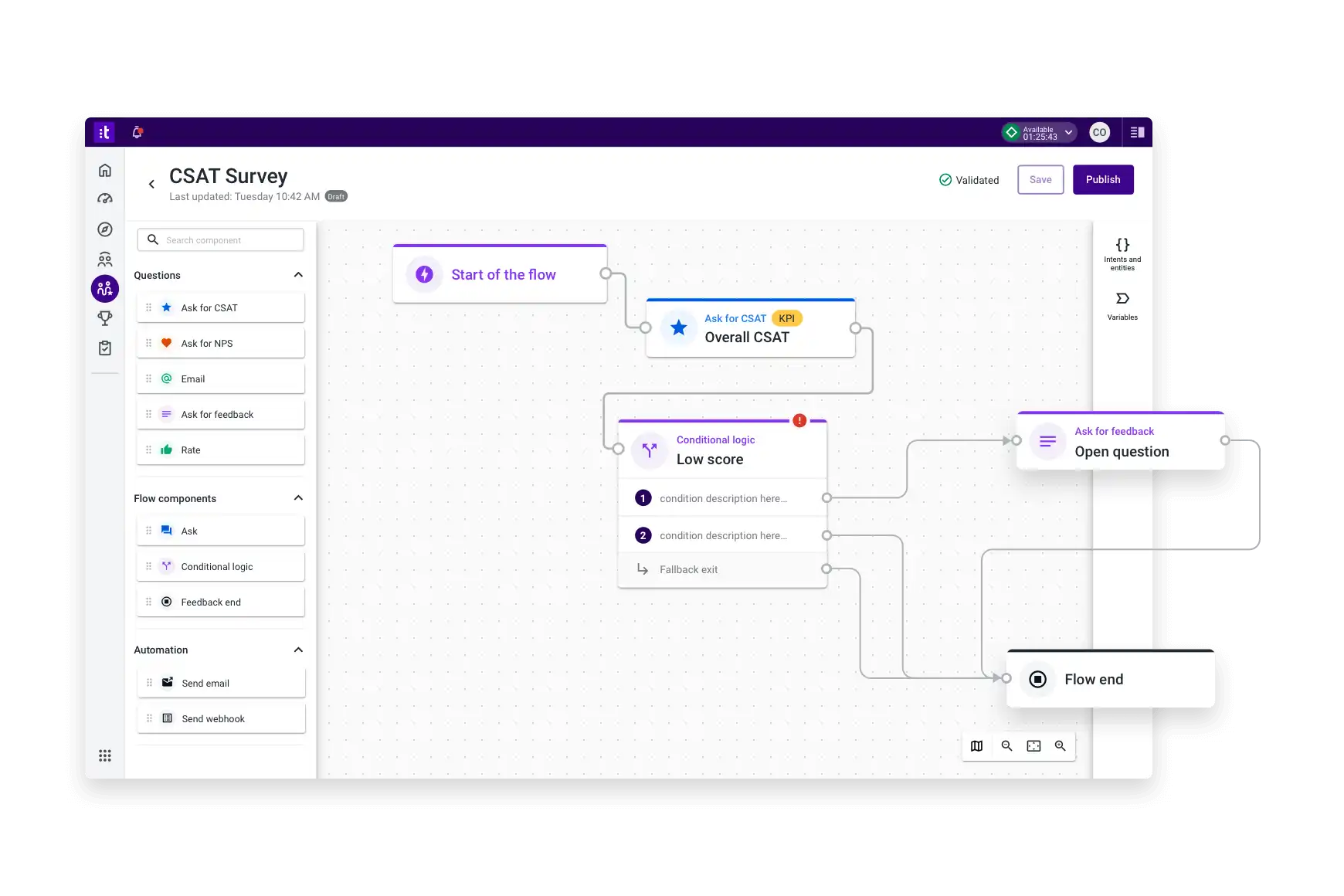Image resolution: width=1344 pixels, height=896 pixels.
Task: Collapse the Automation section
Action: coord(298,650)
